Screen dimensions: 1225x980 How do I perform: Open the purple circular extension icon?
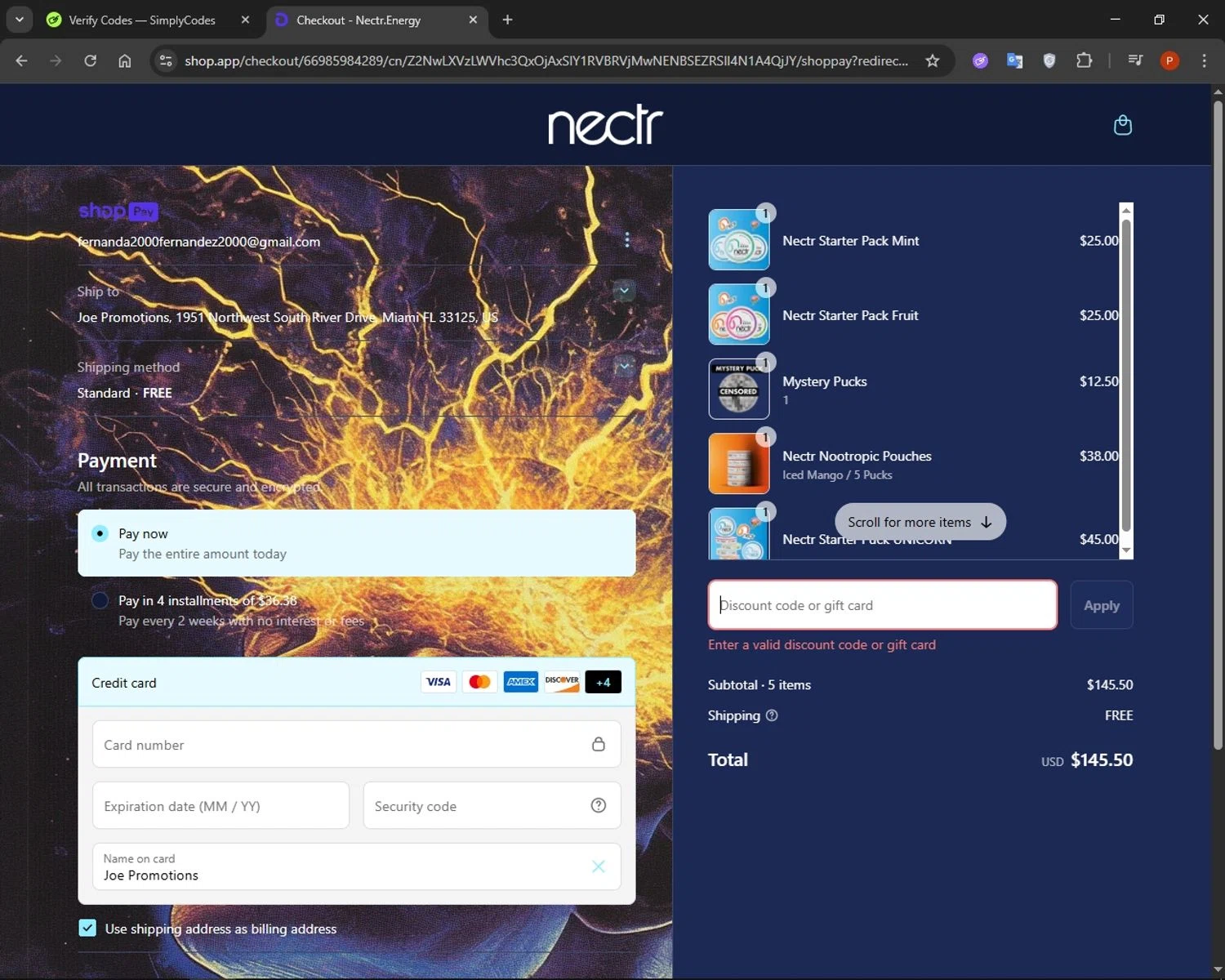pyautogui.click(x=980, y=60)
